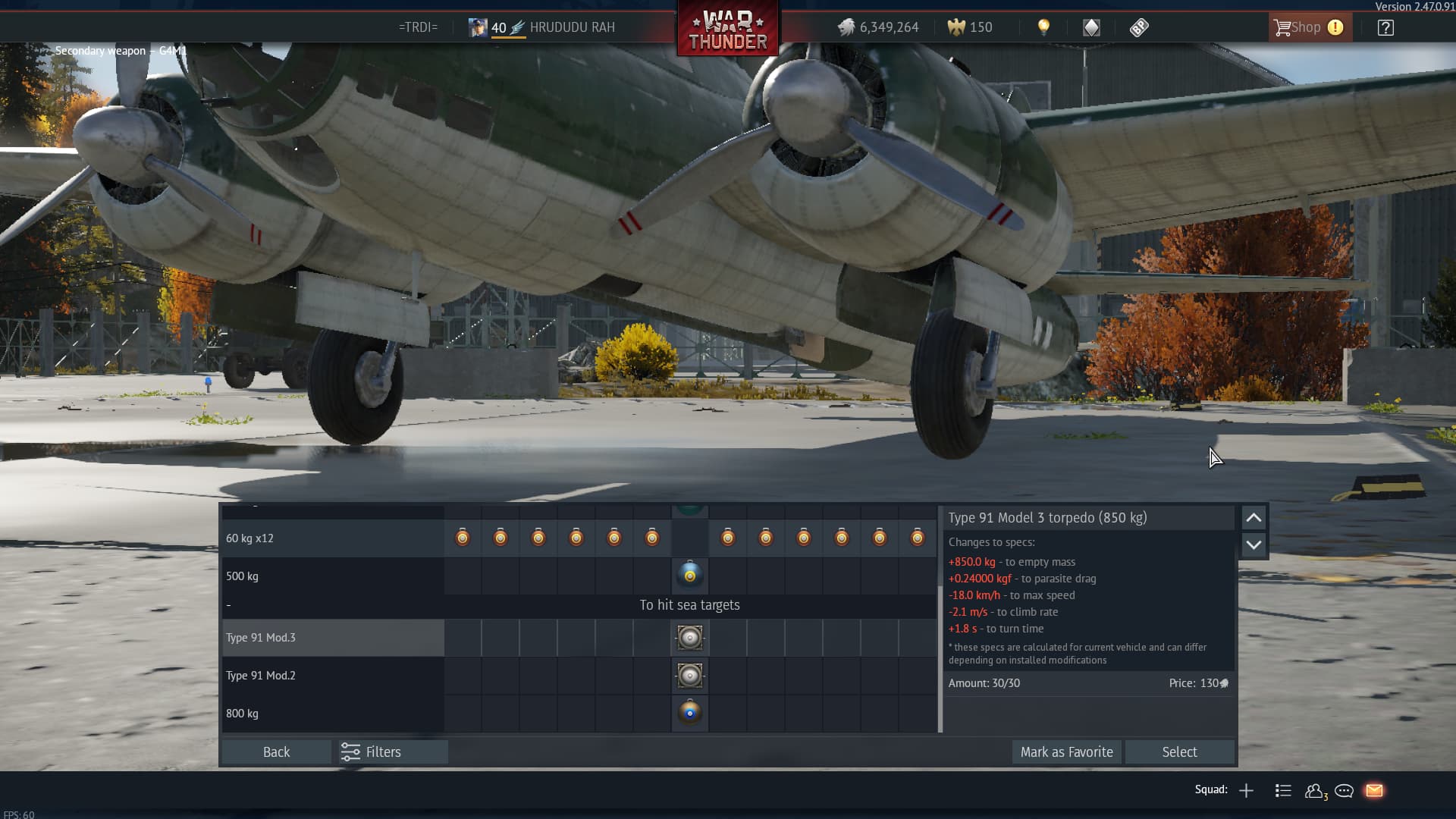Viewport: 1456px width, 819px height.
Task: Click the player level 40 indicator
Action: [x=498, y=27]
